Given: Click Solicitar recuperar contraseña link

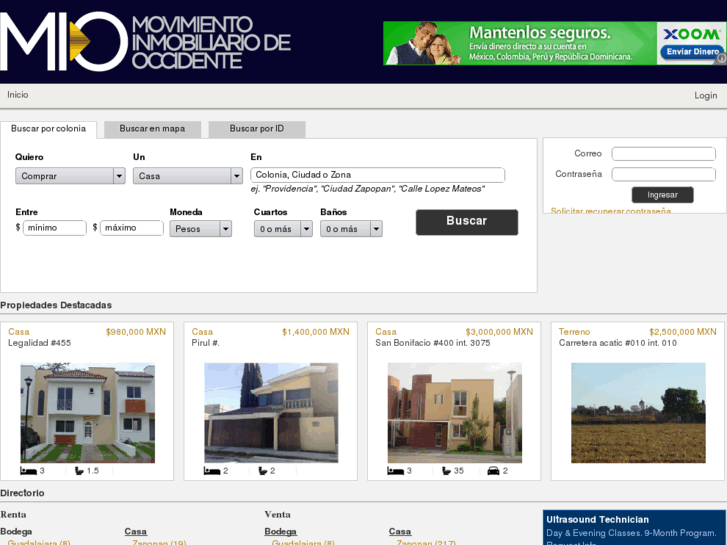Looking at the screenshot, I should (611, 211).
